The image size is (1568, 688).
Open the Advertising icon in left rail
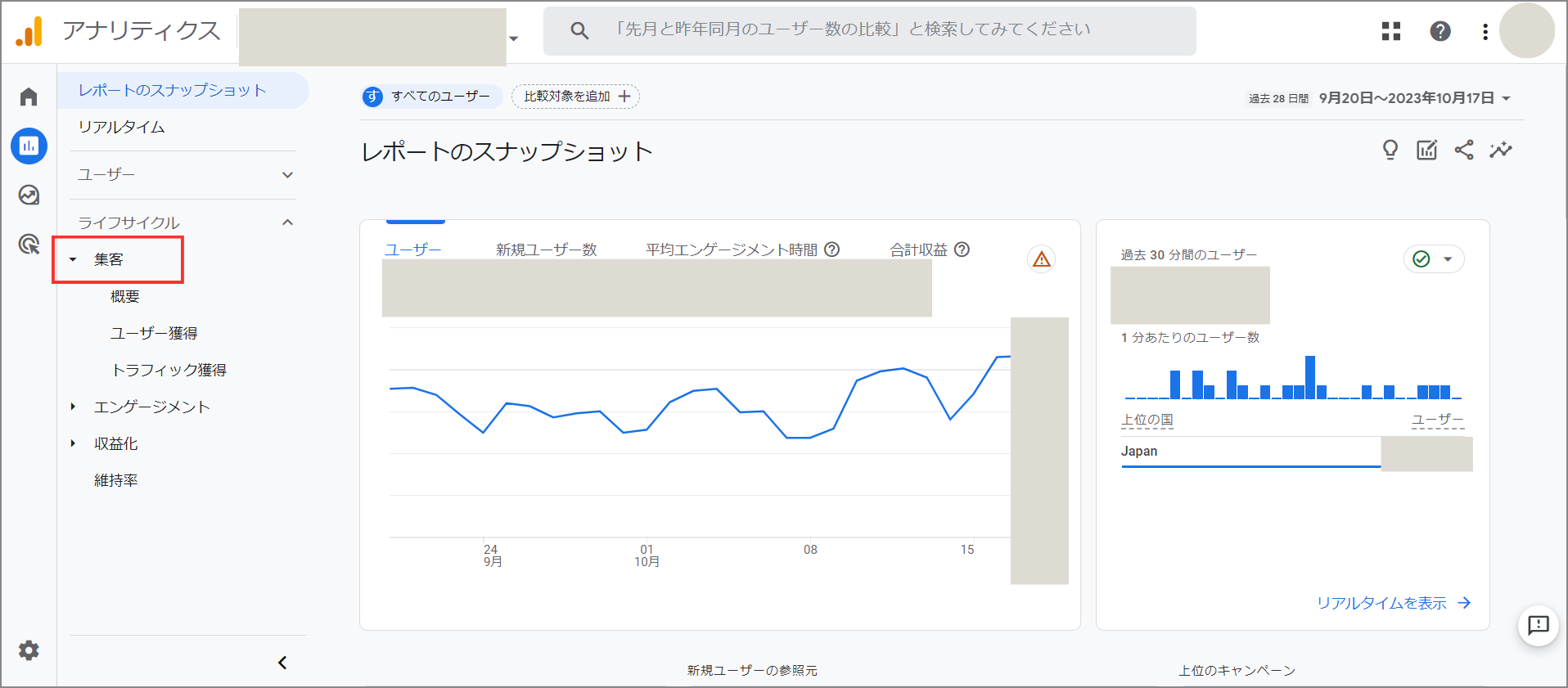[29, 244]
